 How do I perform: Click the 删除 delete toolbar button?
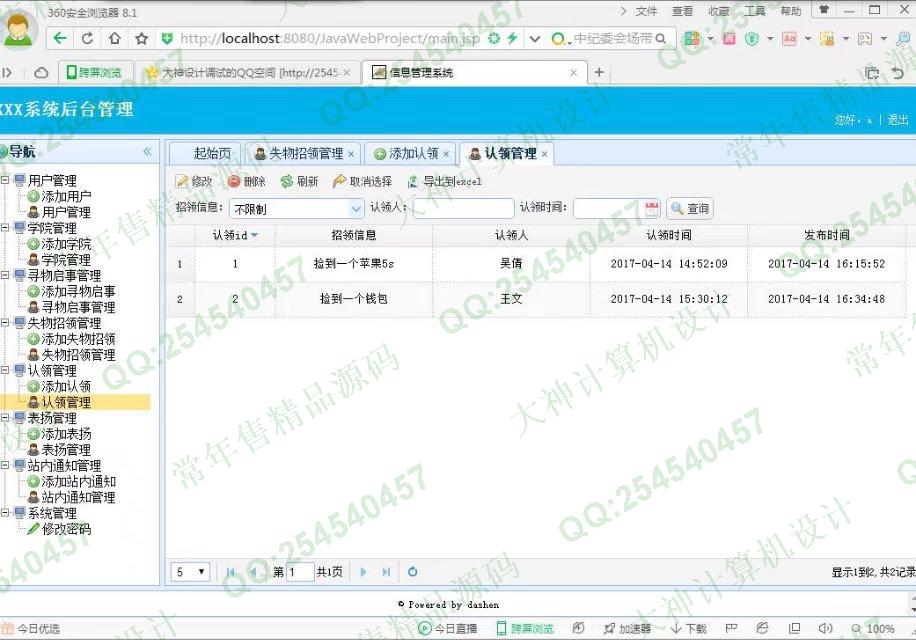pos(247,182)
